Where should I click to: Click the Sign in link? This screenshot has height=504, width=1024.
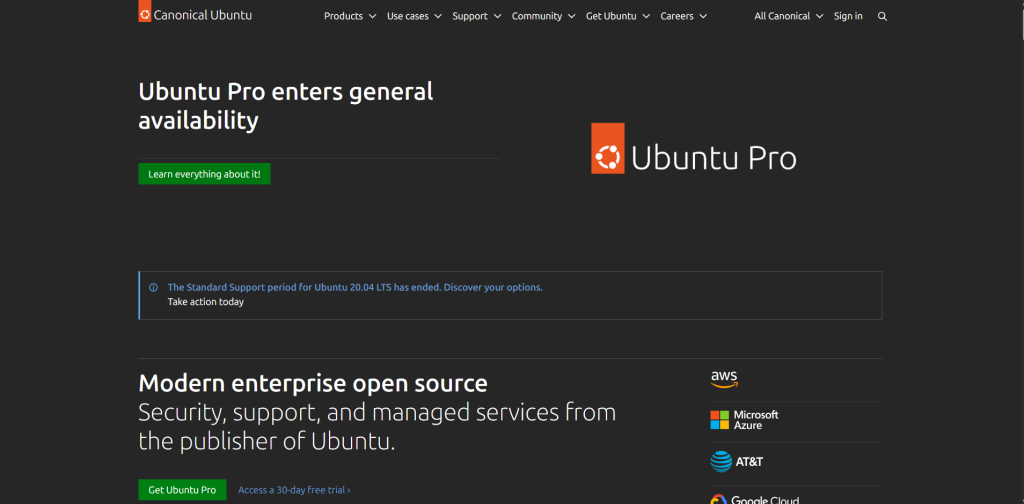(x=848, y=16)
